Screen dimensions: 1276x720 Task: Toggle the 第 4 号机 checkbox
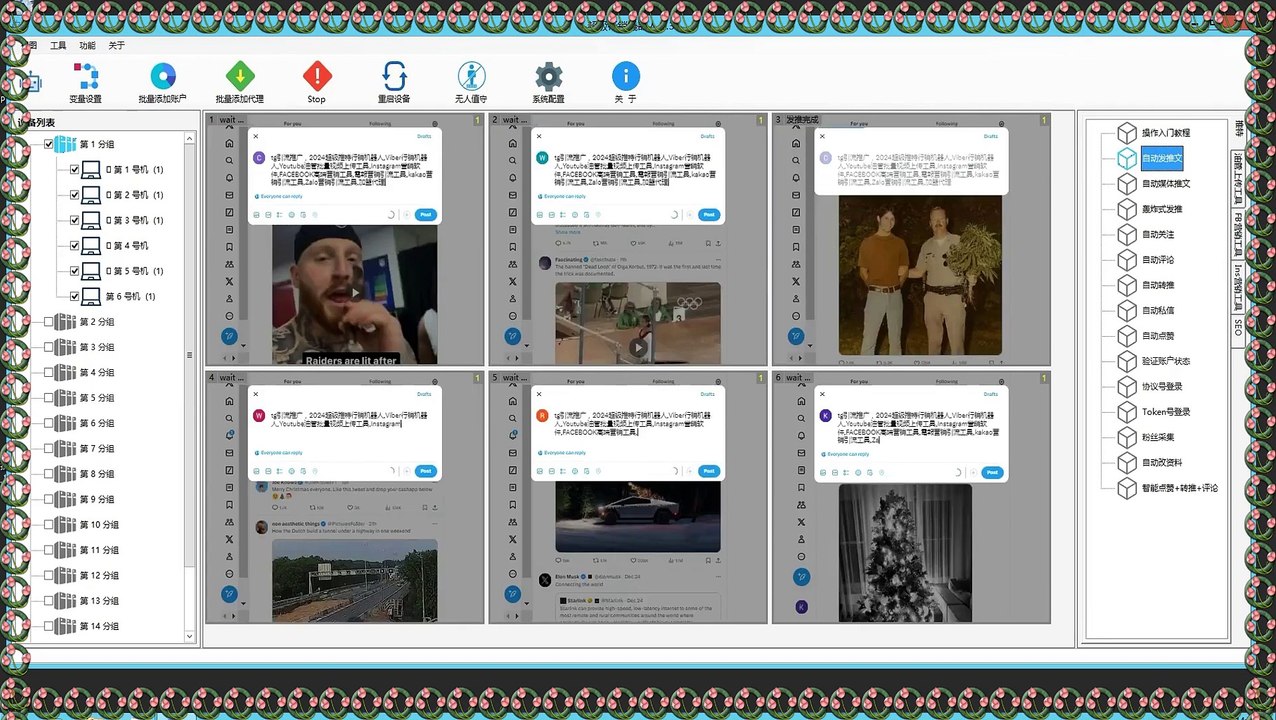click(74, 246)
